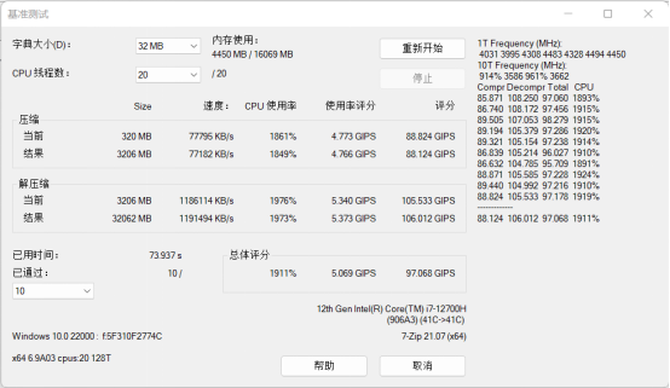Viewport: 670px width, 388px height.
Task: Expand the CPU threads dropdown showing 20
Action: pos(168,75)
